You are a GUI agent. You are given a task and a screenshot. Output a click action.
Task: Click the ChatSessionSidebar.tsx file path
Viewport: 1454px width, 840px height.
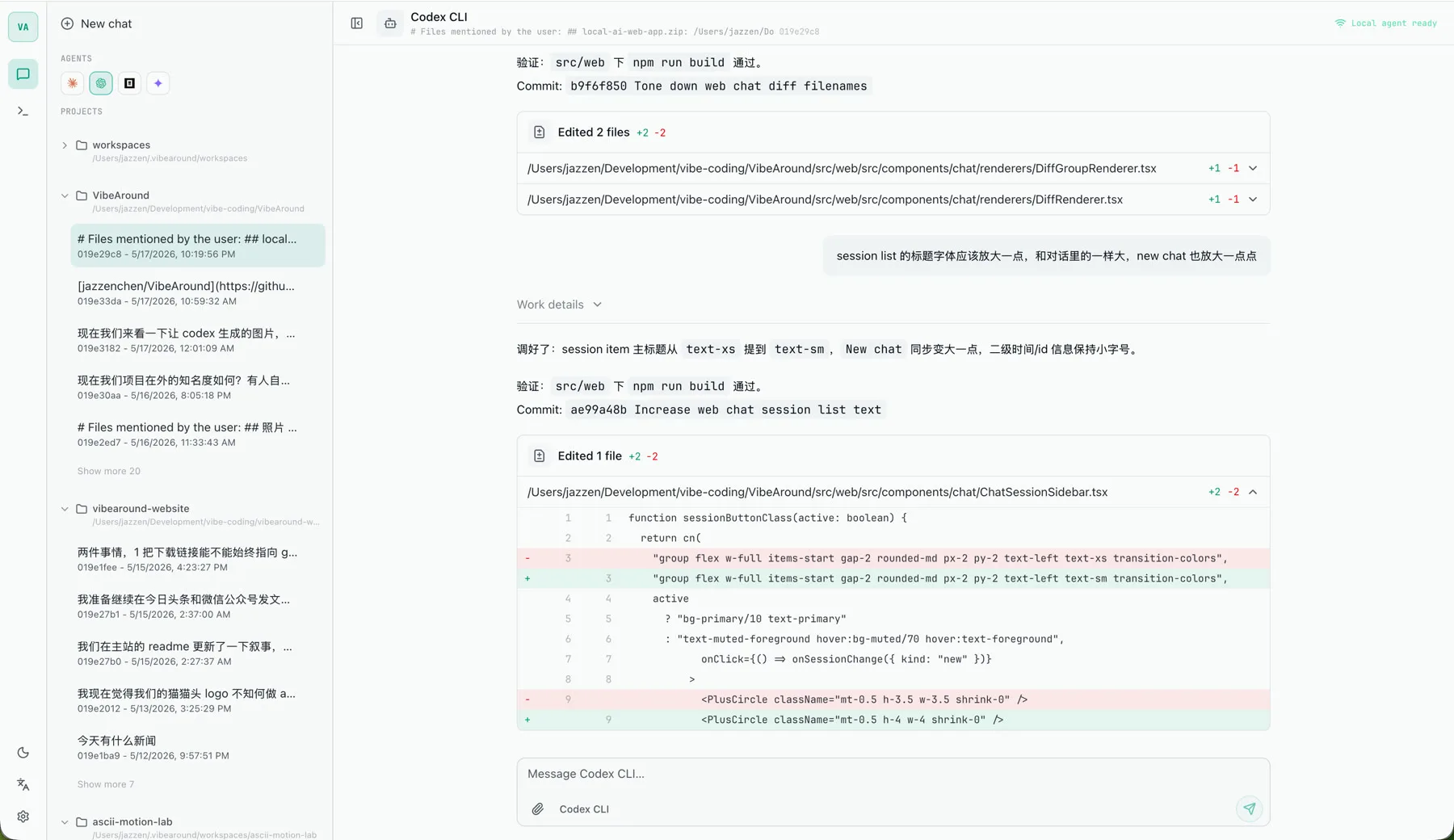(x=817, y=492)
